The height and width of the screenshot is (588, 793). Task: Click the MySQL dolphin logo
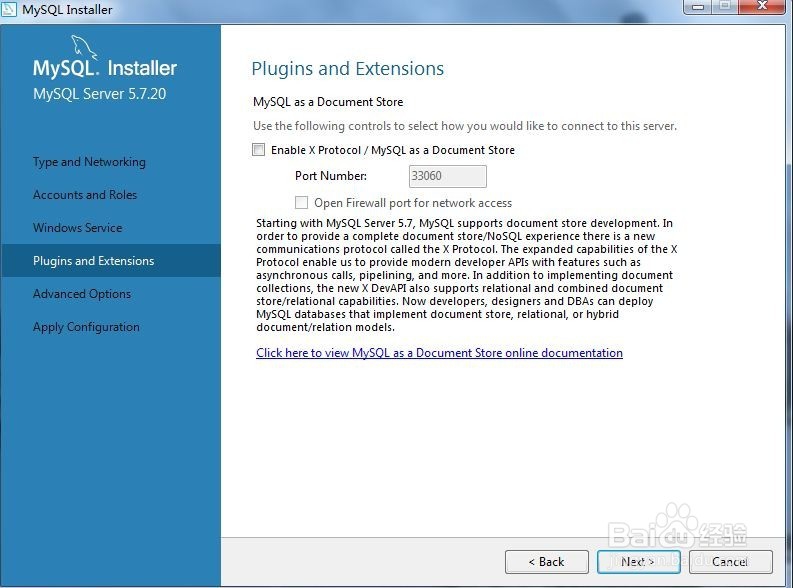click(x=84, y=47)
